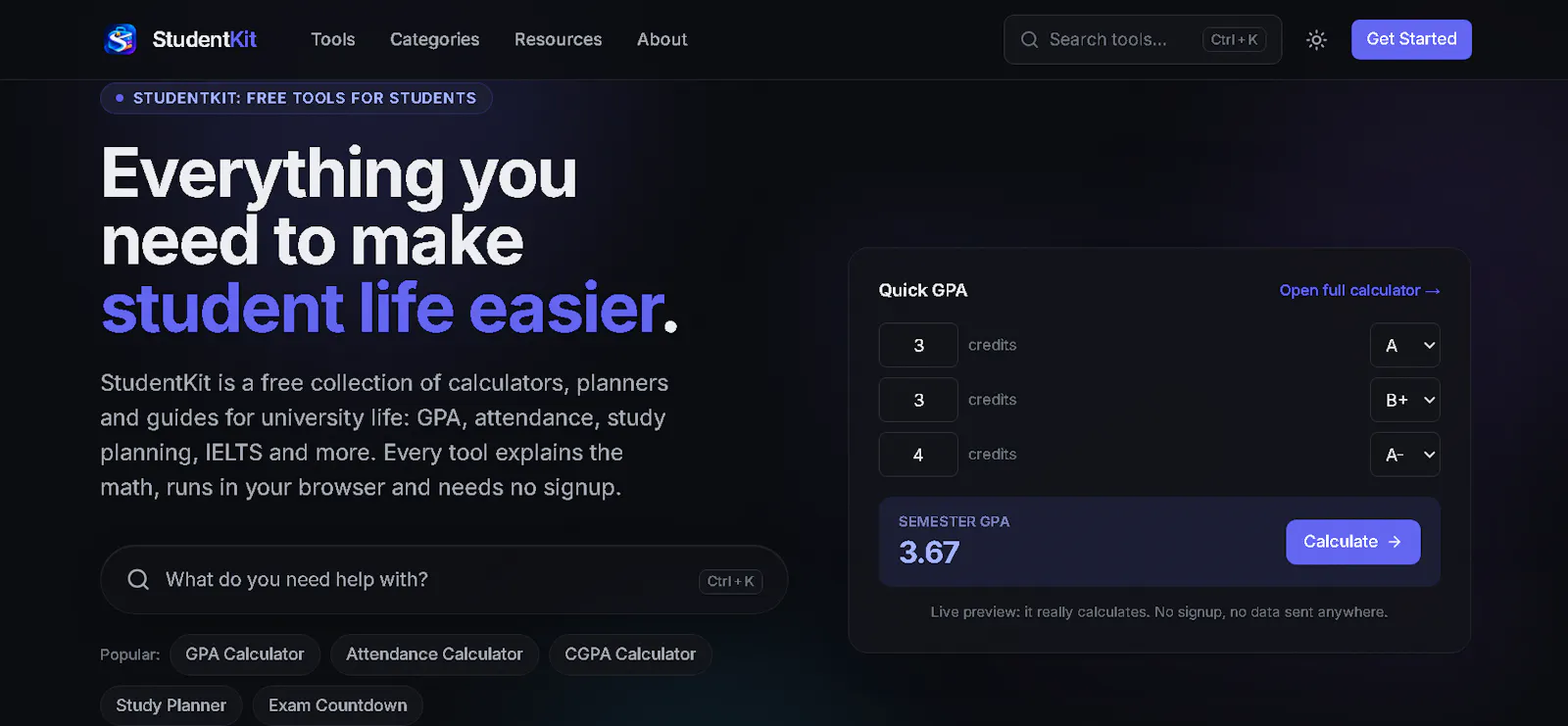The height and width of the screenshot is (726, 1568).
Task: Open the Categories menu
Action: pos(435,39)
